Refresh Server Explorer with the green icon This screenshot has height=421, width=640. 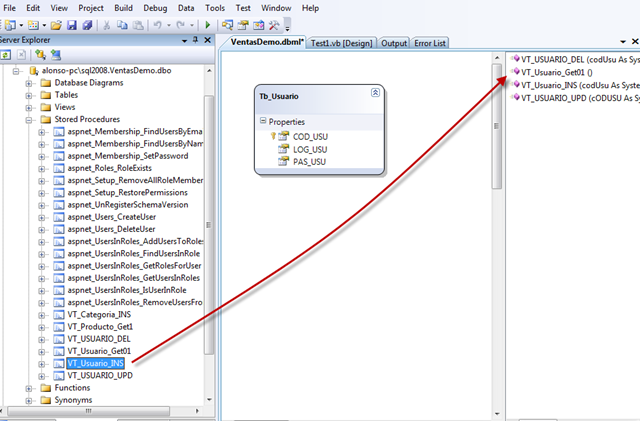coord(6,55)
